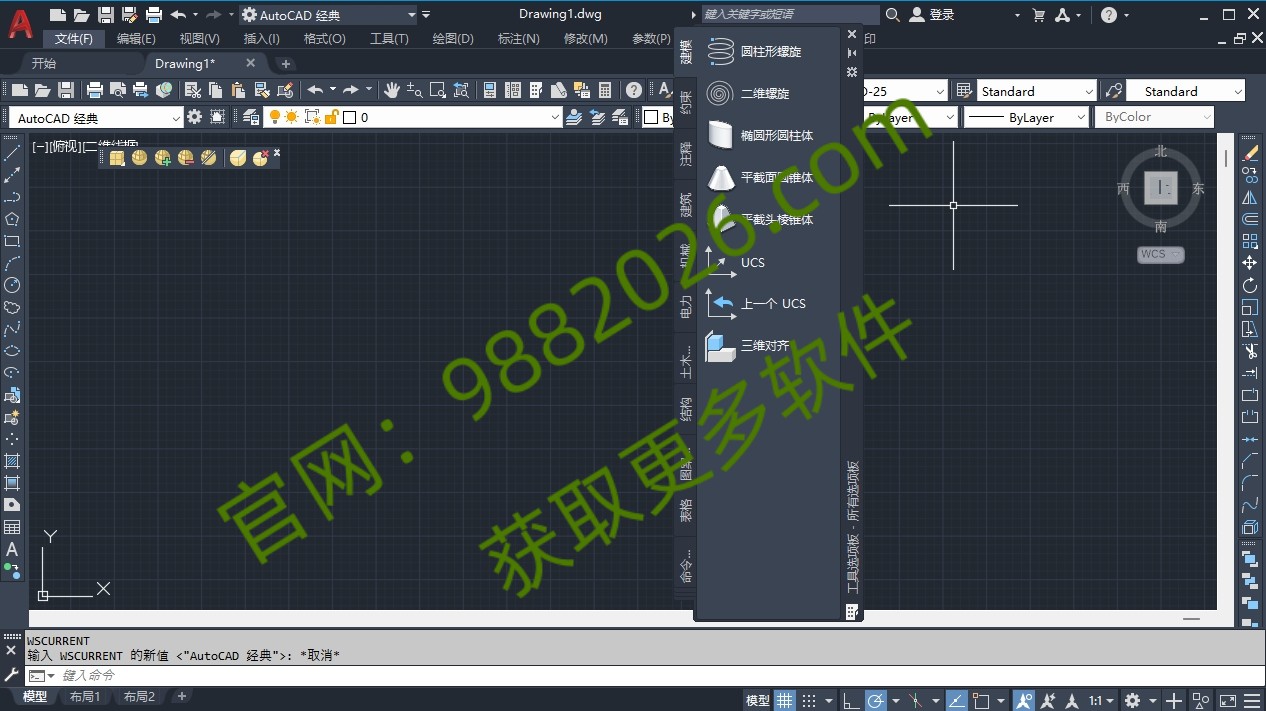Toggle annotation visibility in status bar
The height and width of the screenshot is (711, 1266).
click(1024, 700)
